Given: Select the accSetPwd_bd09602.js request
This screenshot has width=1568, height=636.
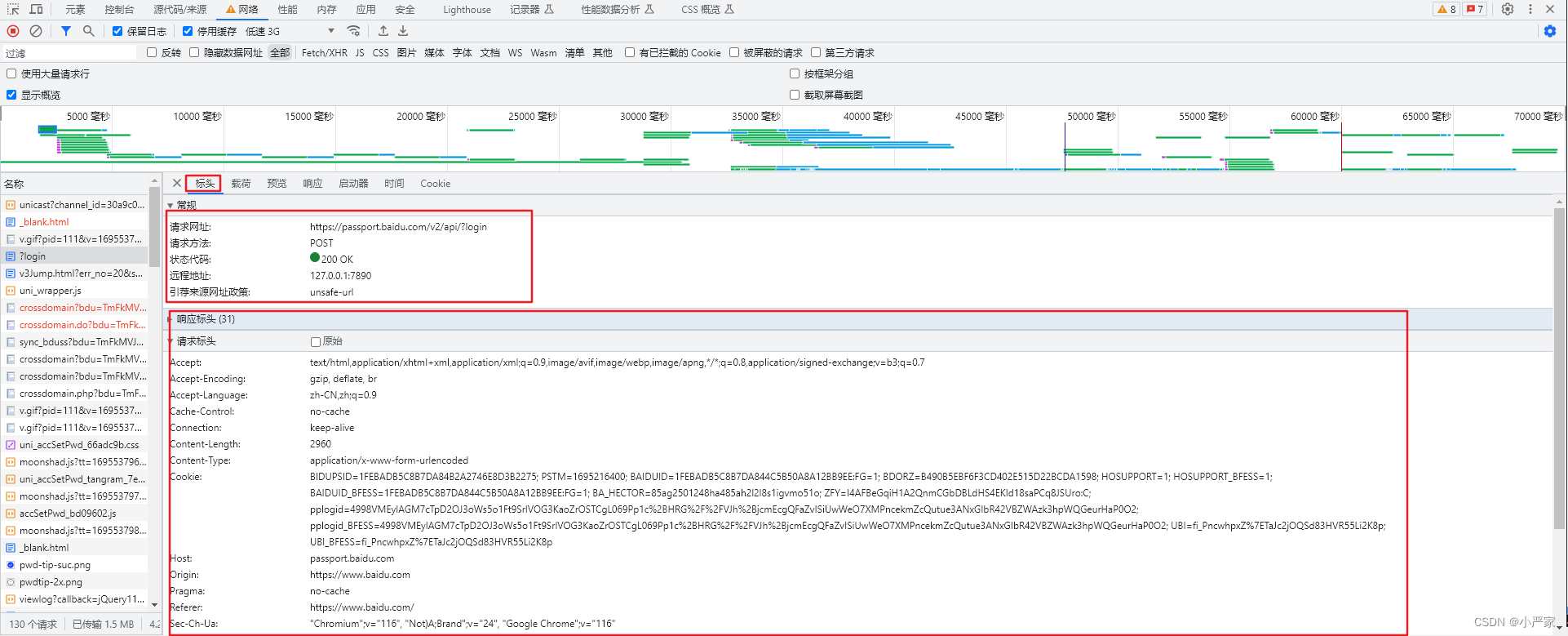Looking at the screenshot, I should [x=74, y=514].
